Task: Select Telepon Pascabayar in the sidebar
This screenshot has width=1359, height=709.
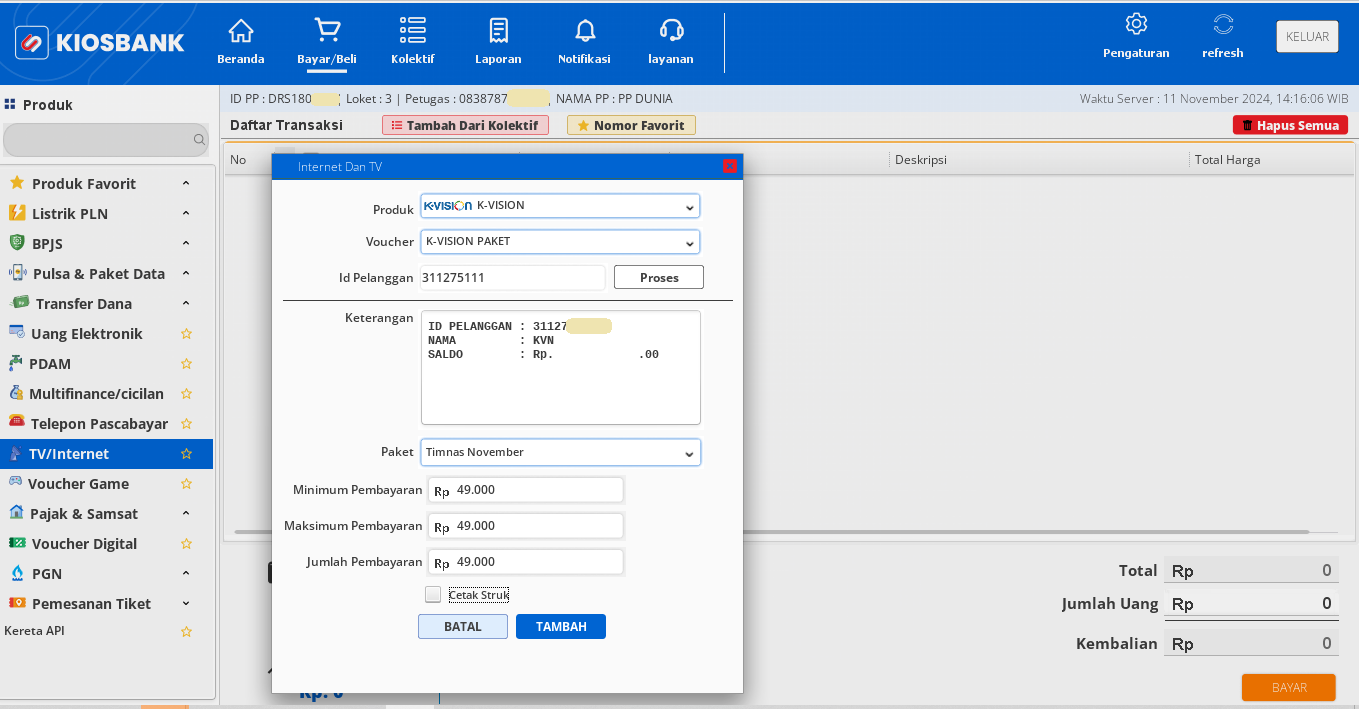Action: (107, 424)
